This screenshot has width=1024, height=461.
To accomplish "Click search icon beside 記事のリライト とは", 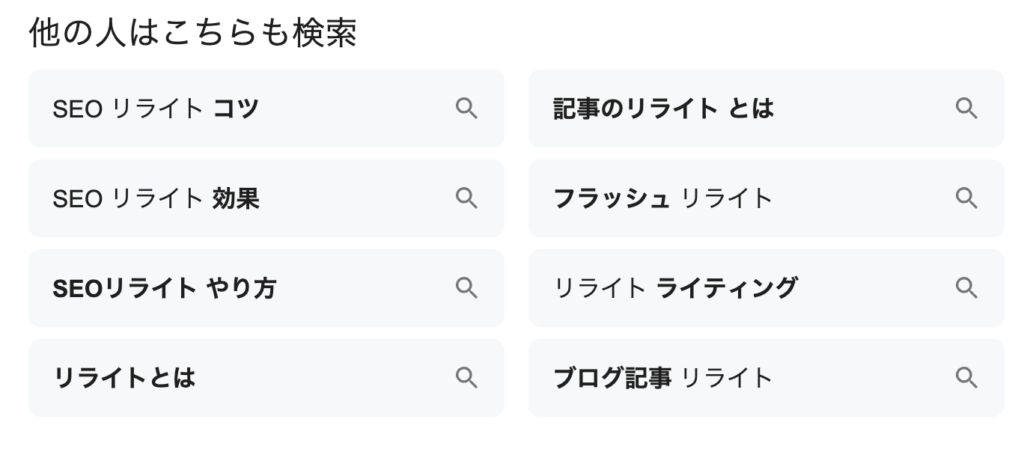I will click(x=965, y=109).
